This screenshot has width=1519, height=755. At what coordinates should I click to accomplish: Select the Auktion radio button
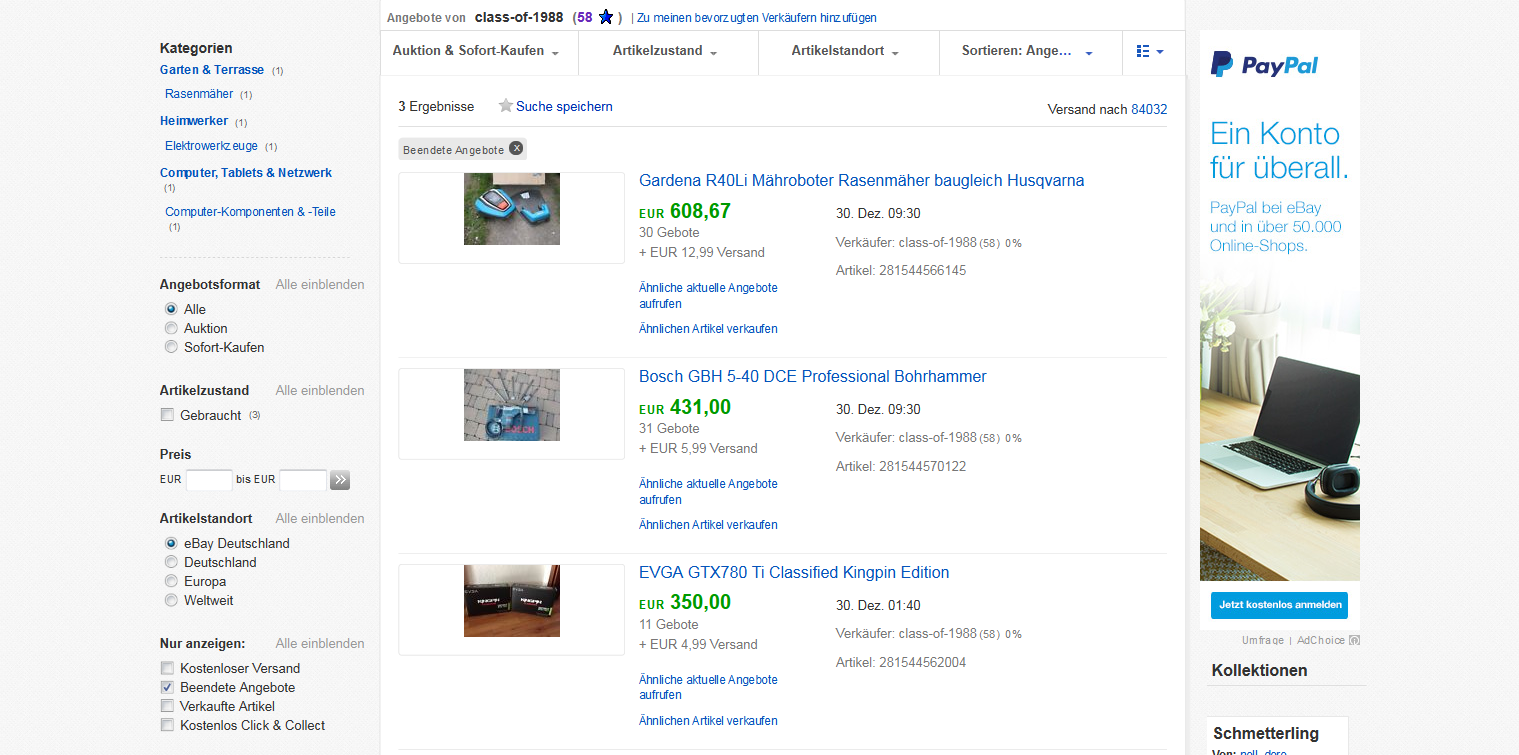[171, 328]
